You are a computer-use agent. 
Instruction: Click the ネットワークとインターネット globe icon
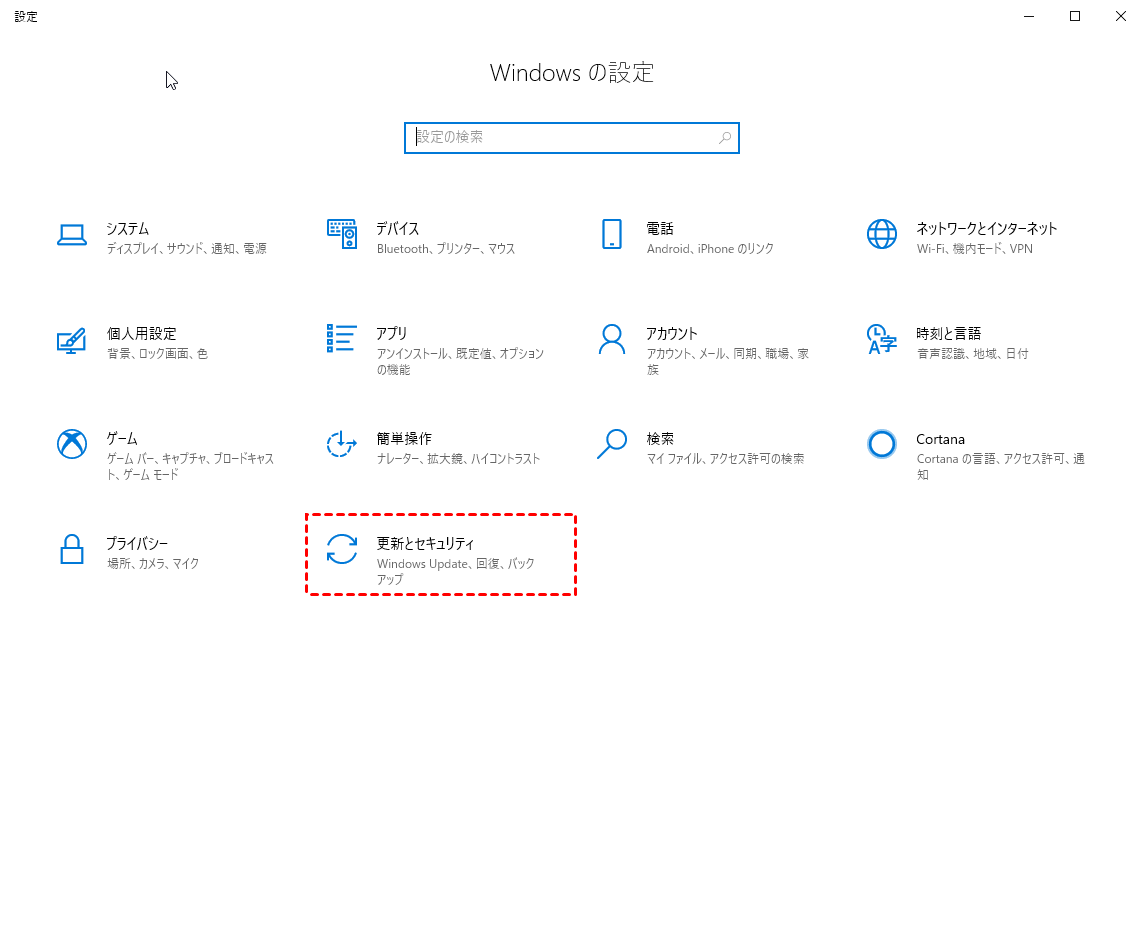click(x=881, y=234)
